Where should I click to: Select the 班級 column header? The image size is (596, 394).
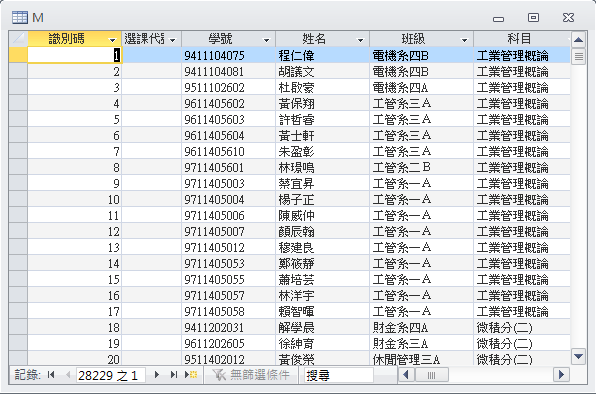tap(421, 39)
